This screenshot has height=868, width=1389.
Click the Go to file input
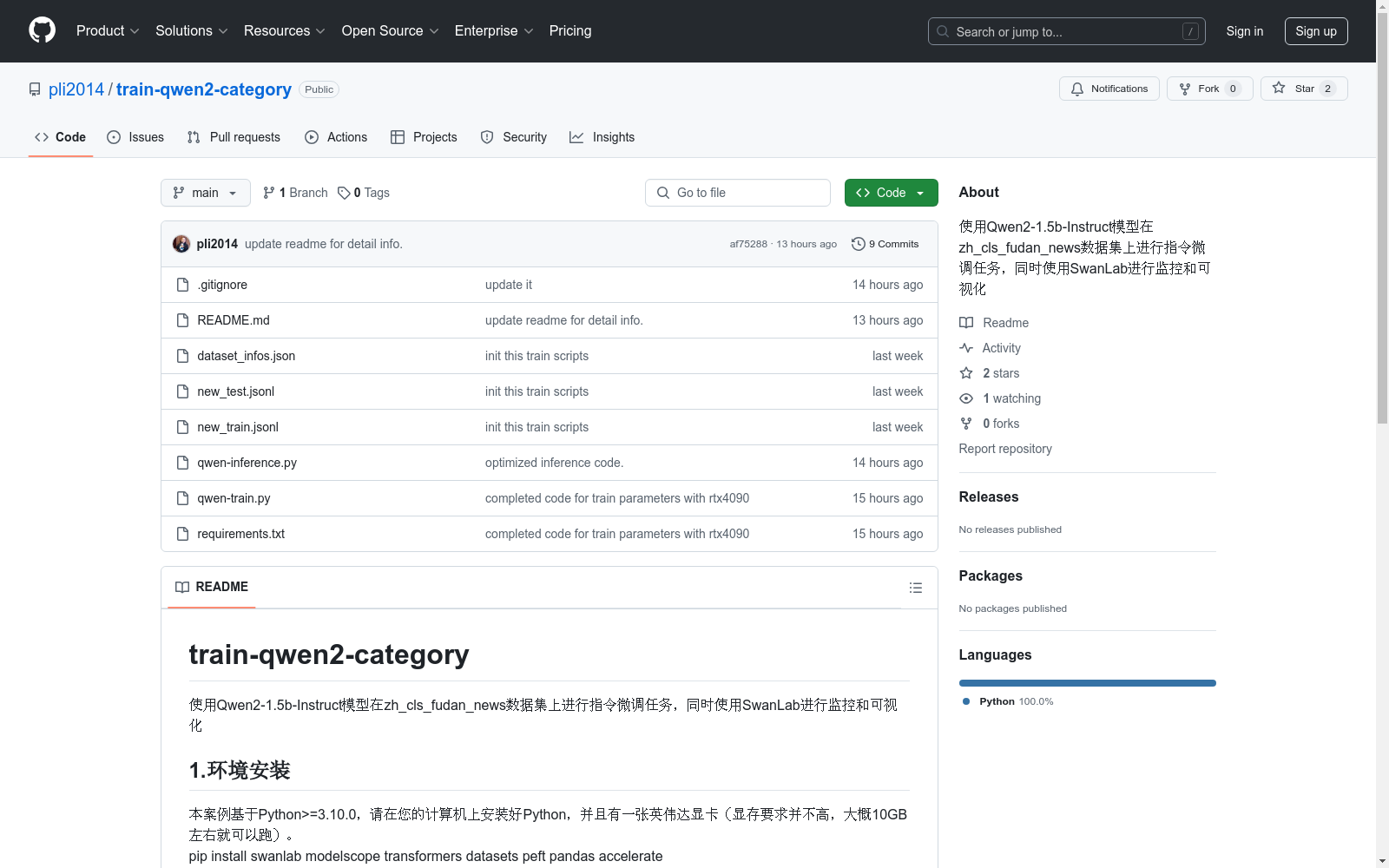tap(738, 193)
